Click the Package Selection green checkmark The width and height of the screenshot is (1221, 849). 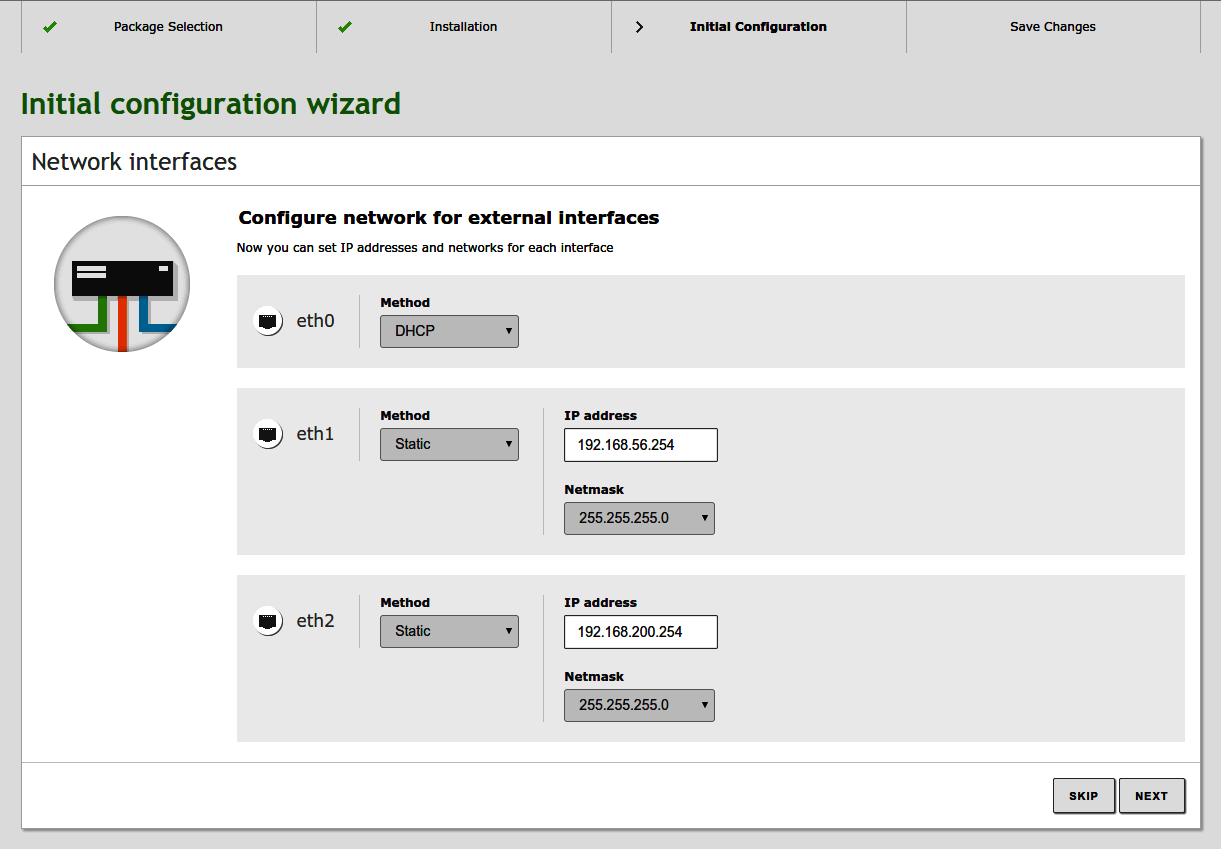[x=50, y=27]
